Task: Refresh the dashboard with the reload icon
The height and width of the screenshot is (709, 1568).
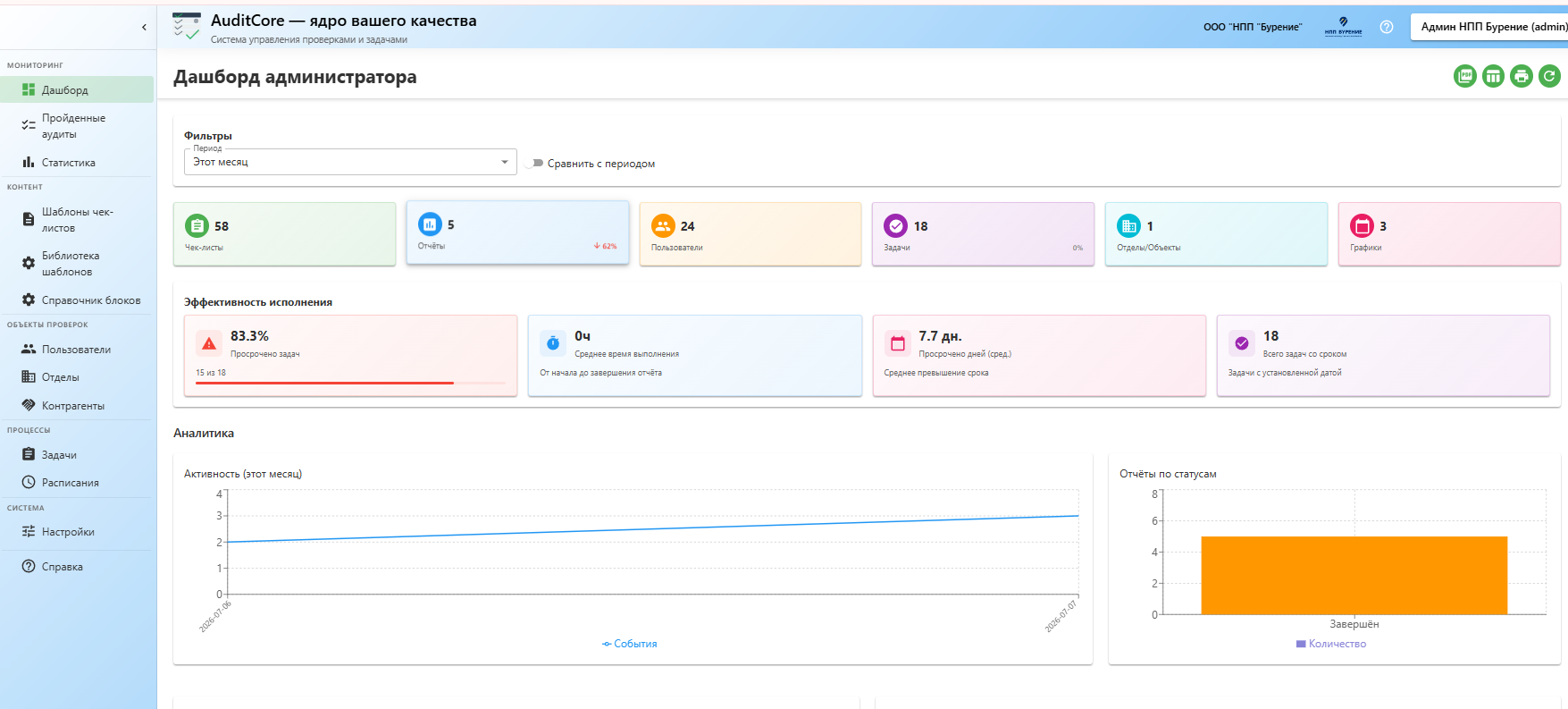Action: [x=1549, y=77]
